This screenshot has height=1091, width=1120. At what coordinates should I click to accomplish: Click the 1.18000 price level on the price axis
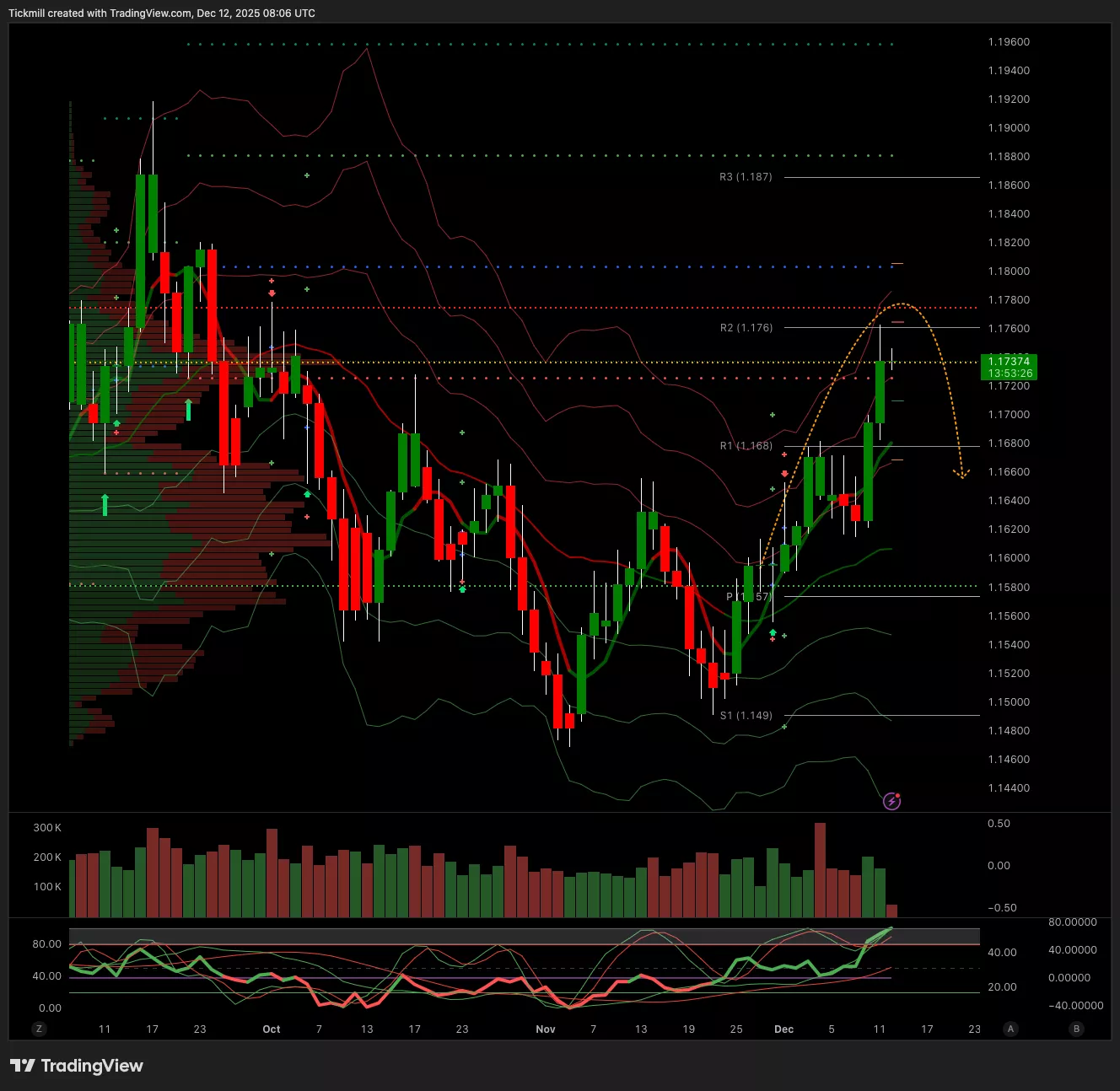(1009, 271)
